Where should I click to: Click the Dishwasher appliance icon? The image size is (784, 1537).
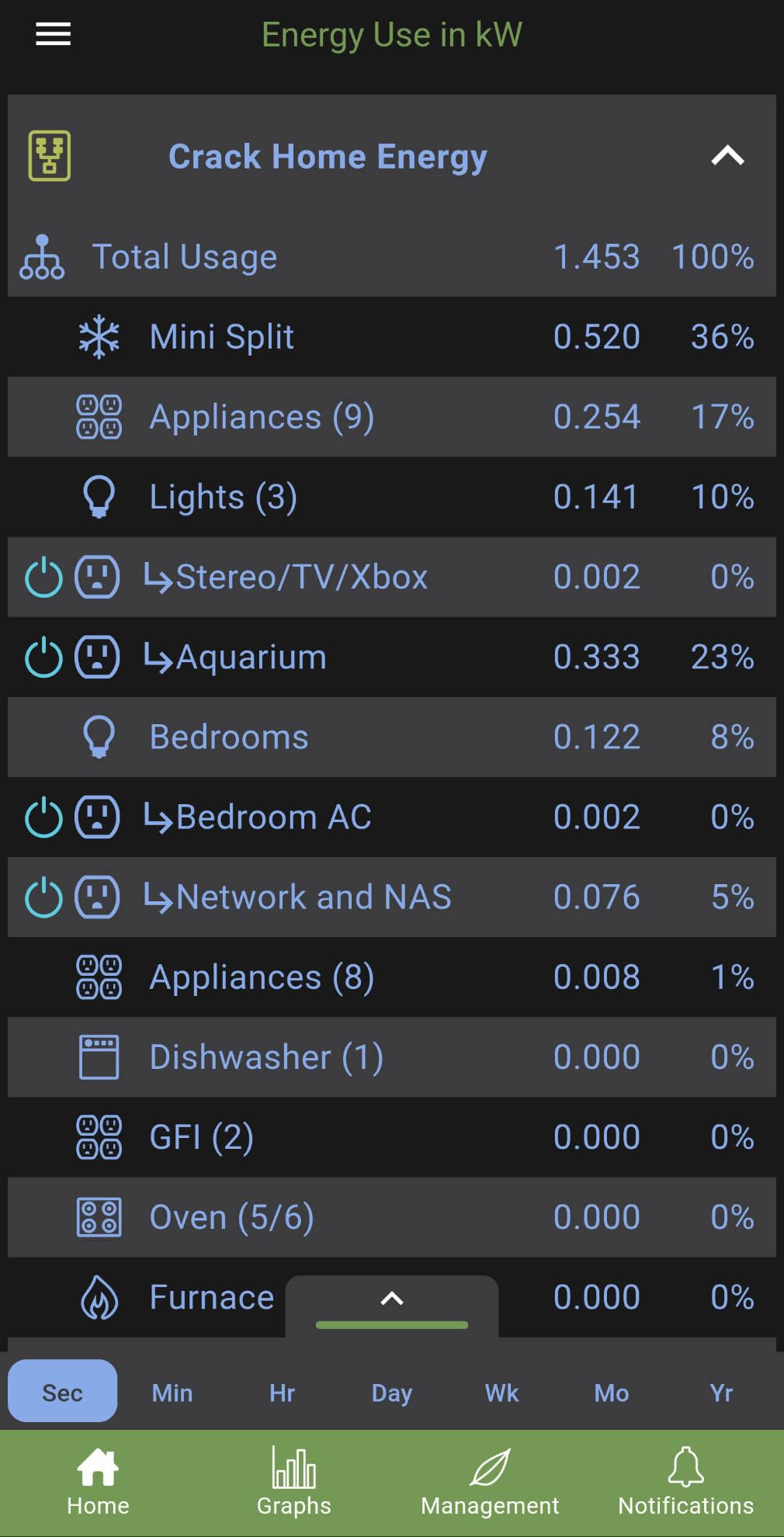tap(99, 1056)
